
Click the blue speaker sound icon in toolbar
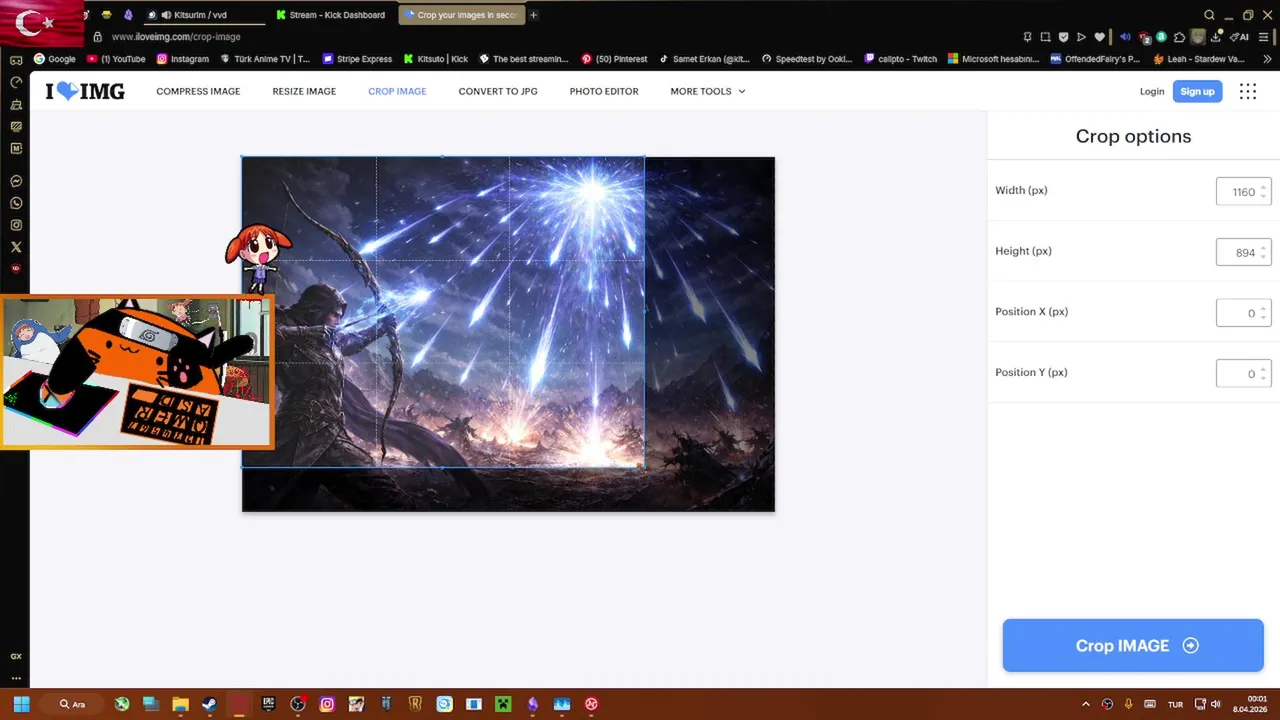click(x=1125, y=37)
